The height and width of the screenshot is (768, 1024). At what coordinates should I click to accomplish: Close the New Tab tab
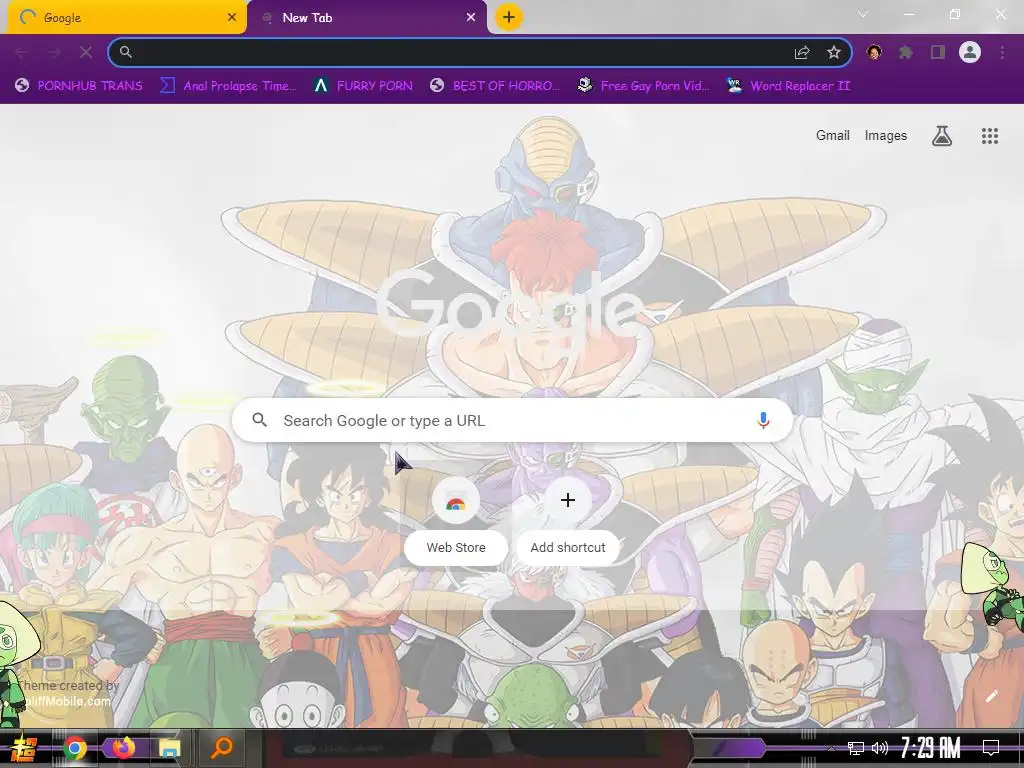pyautogui.click(x=471, y=18)
